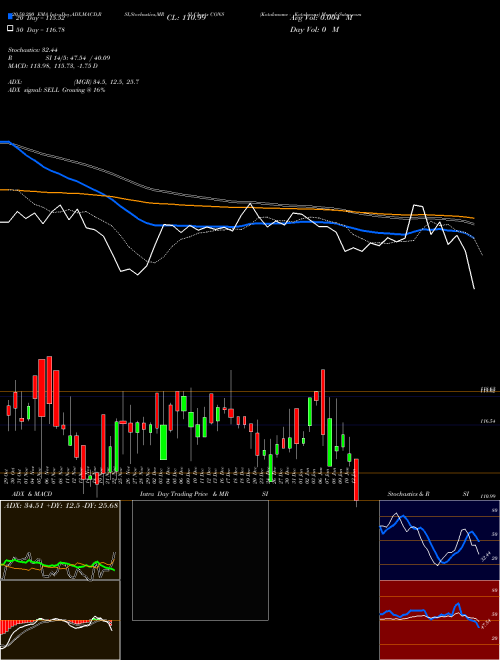Click the 'MACD: 113.98, 115.73, -1.75 D' line
500x660 pixels.
click(x=53, y=66)
